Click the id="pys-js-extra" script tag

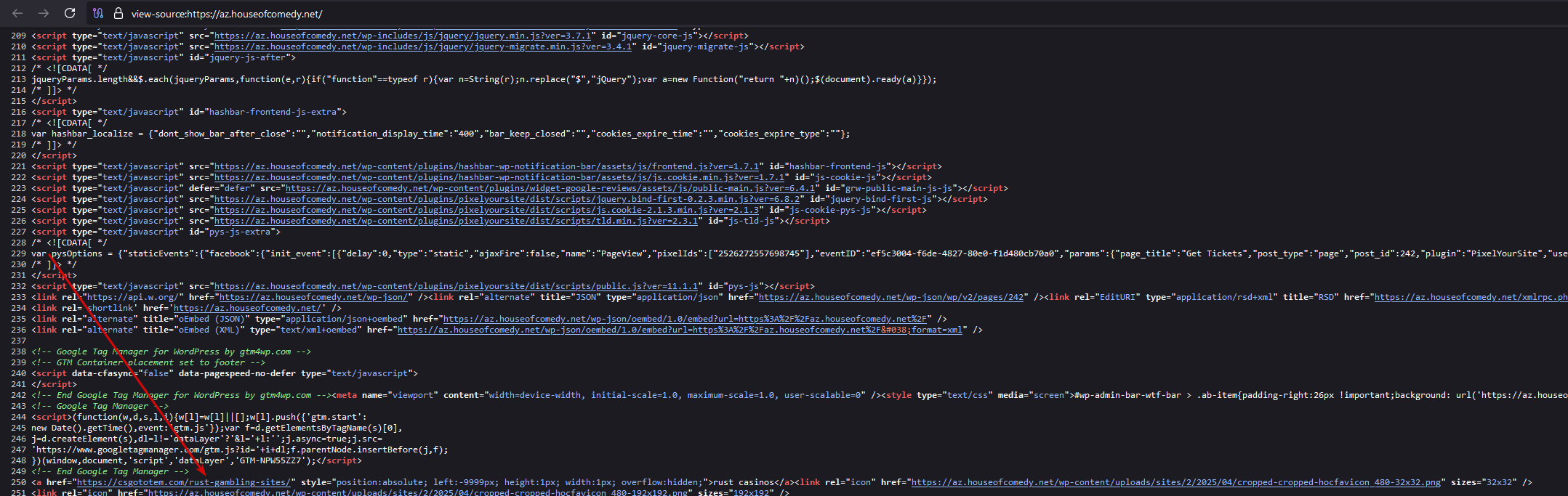tap(156, 232)
